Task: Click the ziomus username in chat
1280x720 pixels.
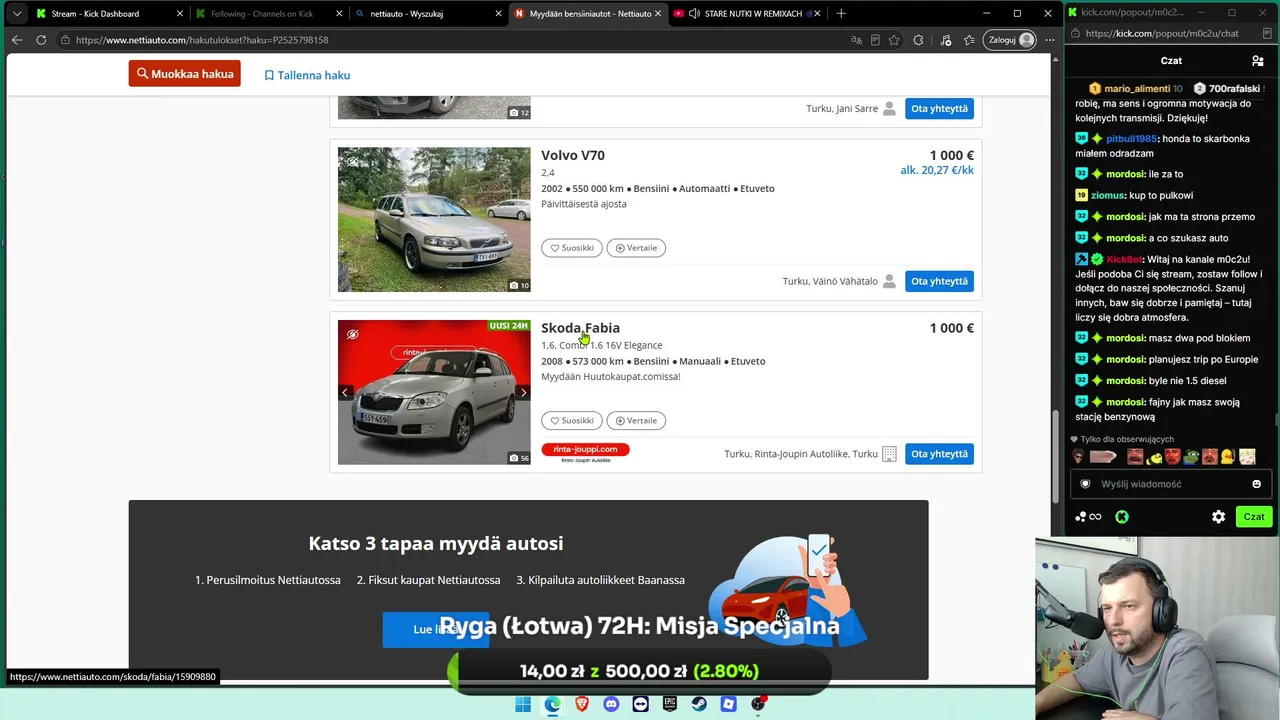Action: tap(1107, 196)
